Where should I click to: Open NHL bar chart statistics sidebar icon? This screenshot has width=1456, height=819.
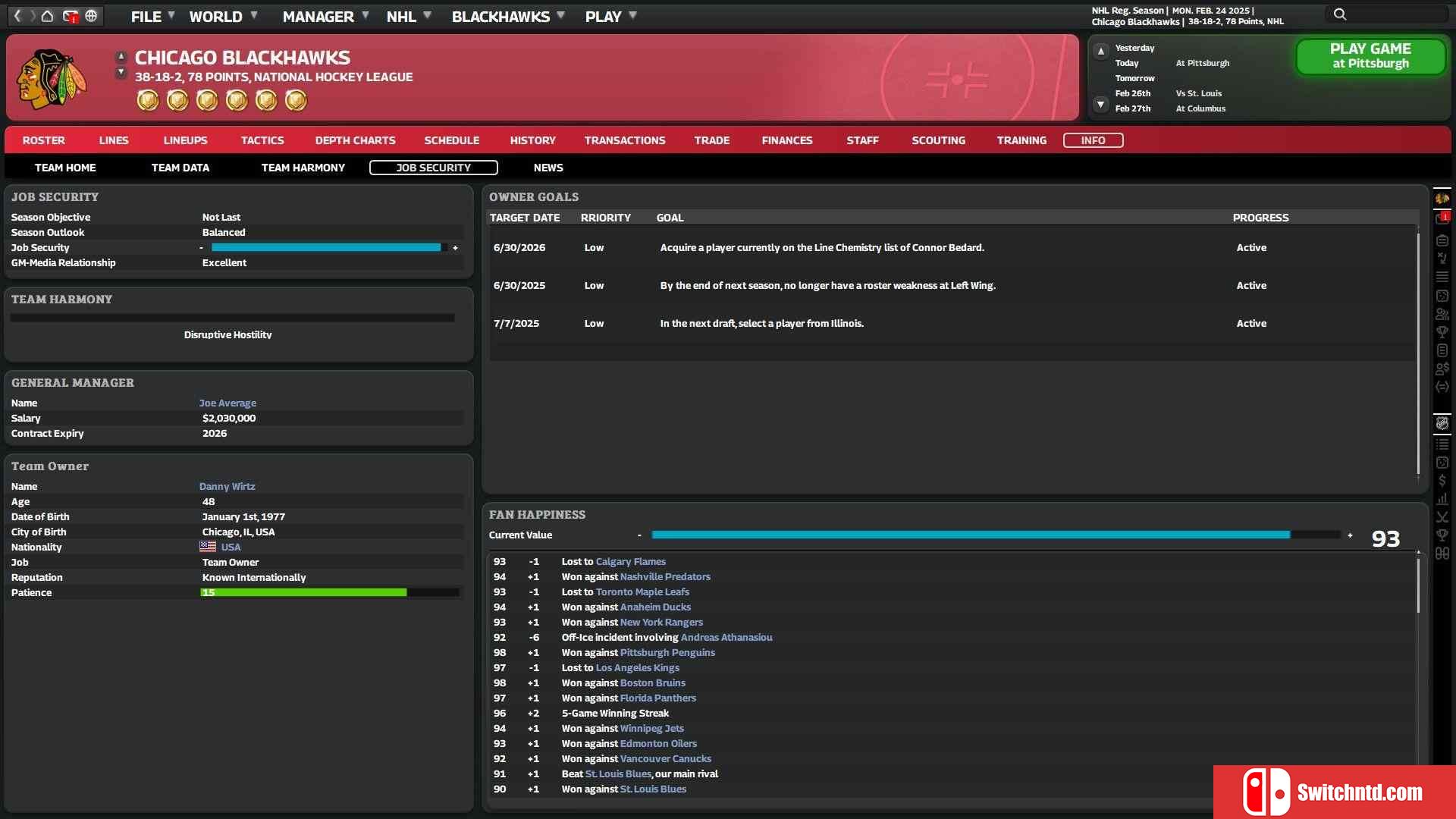coord(1442,499)
